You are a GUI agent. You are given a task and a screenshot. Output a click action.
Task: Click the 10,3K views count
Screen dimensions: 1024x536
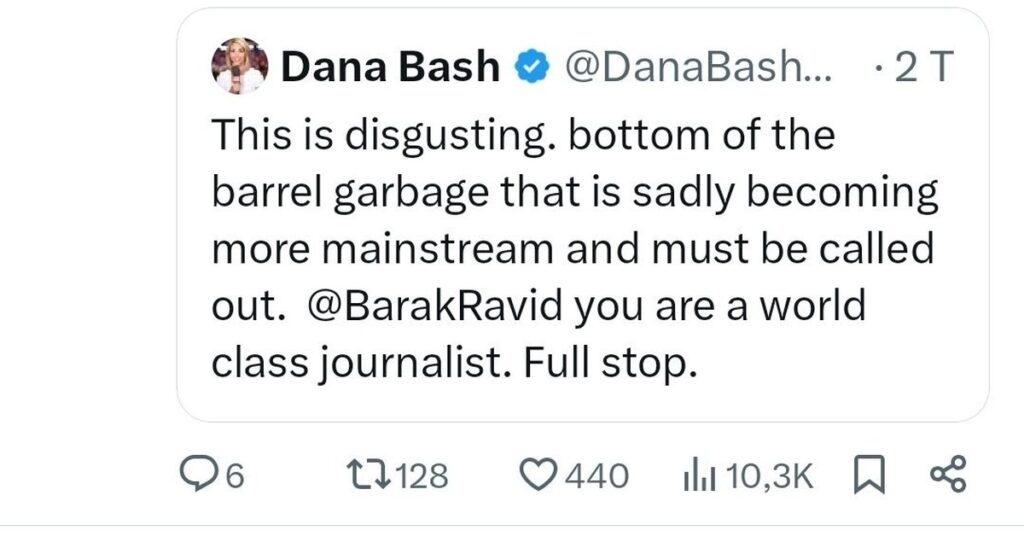[769, 476]
